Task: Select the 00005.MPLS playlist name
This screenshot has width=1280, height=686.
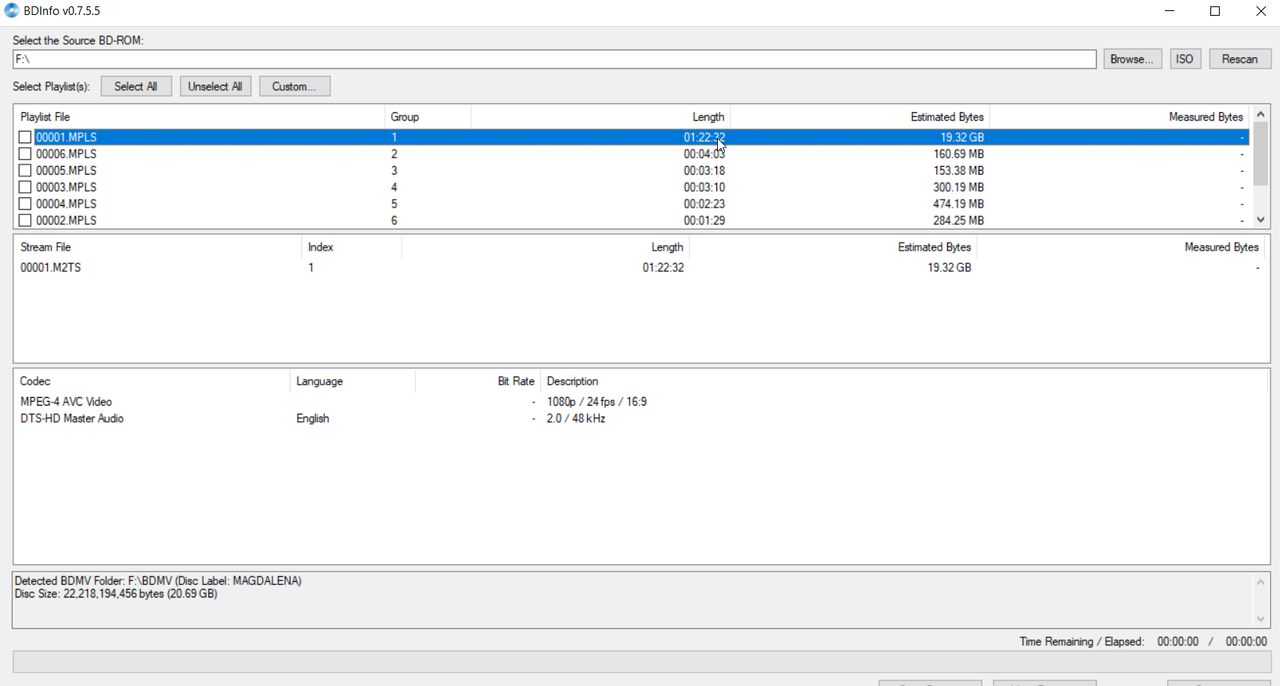Action: coord(66,171)
